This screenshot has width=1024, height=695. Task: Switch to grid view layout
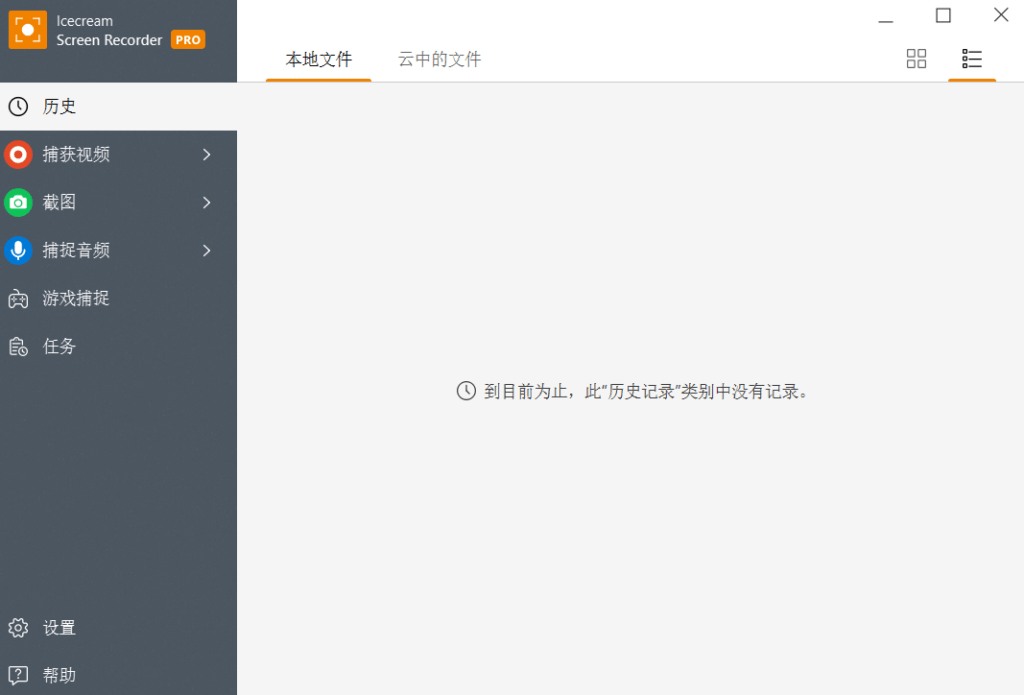pyautogui.click(x=916, y=58)
